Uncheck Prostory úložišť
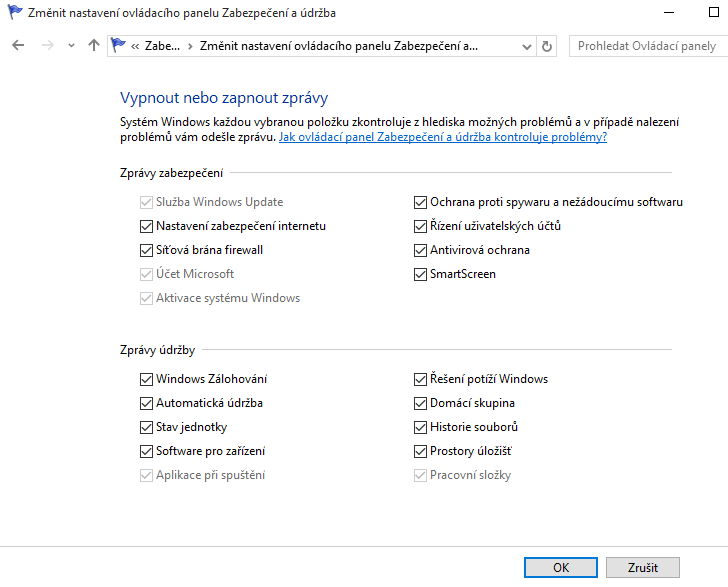Screen dimensions: 728x587 coord(420,451)
